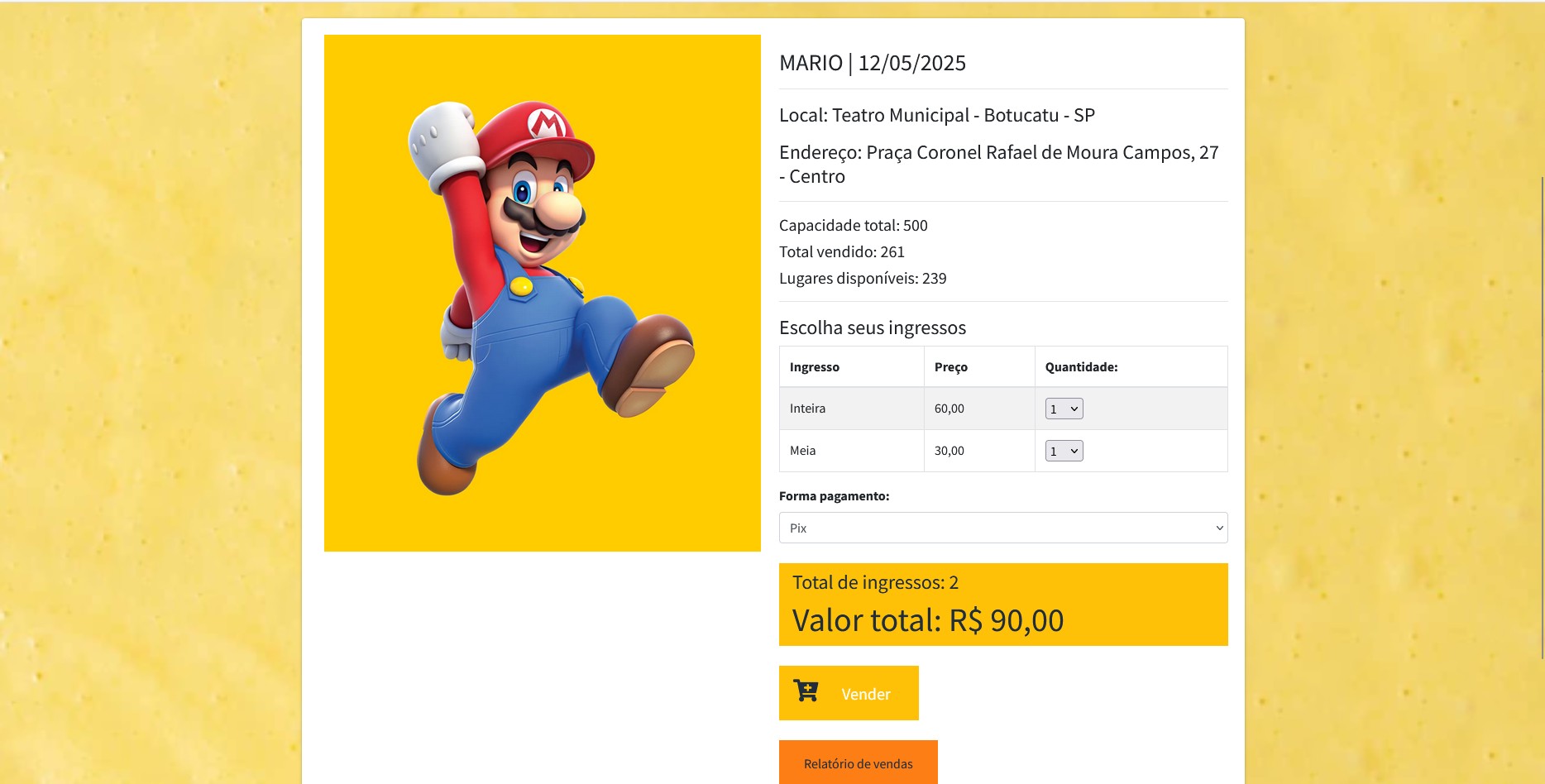Click the MARIO | 12/05/2025 event title

tap(872, 63)
